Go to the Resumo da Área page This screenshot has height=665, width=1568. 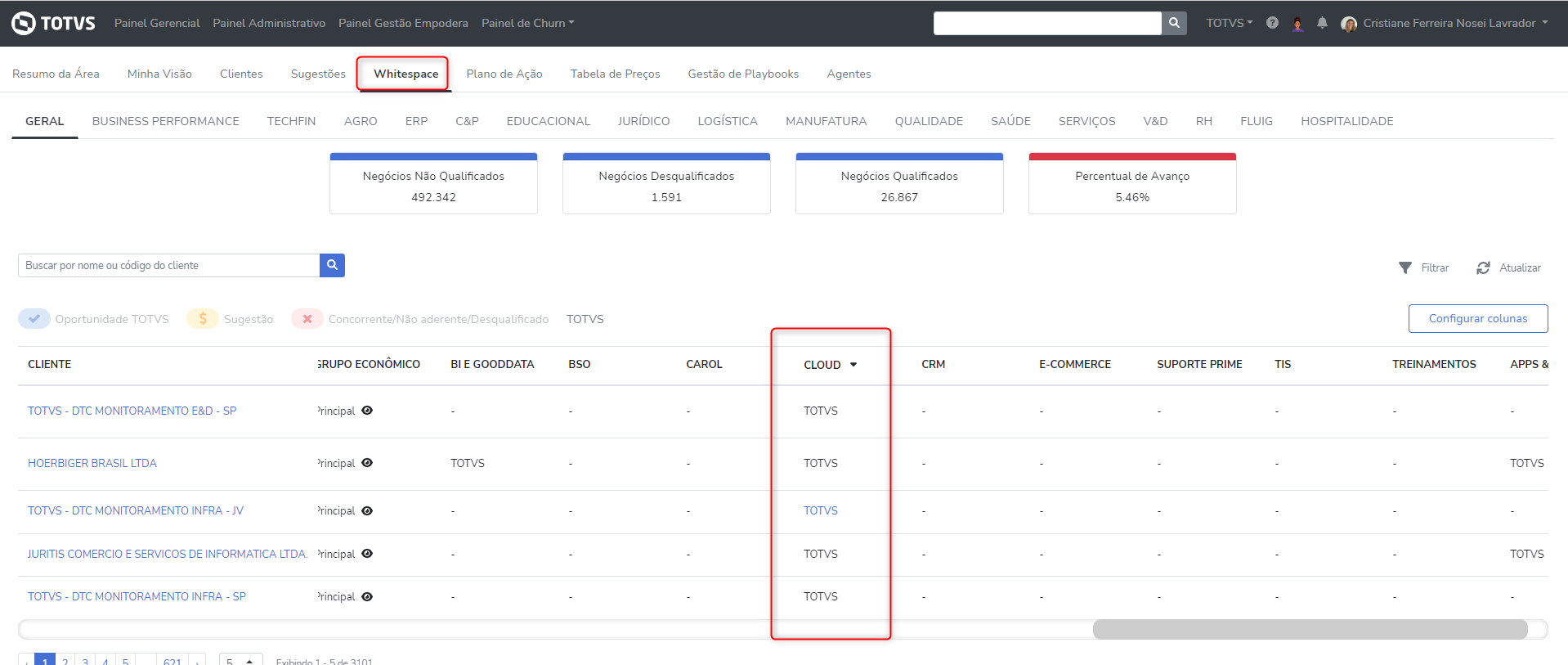pos(56,74)
